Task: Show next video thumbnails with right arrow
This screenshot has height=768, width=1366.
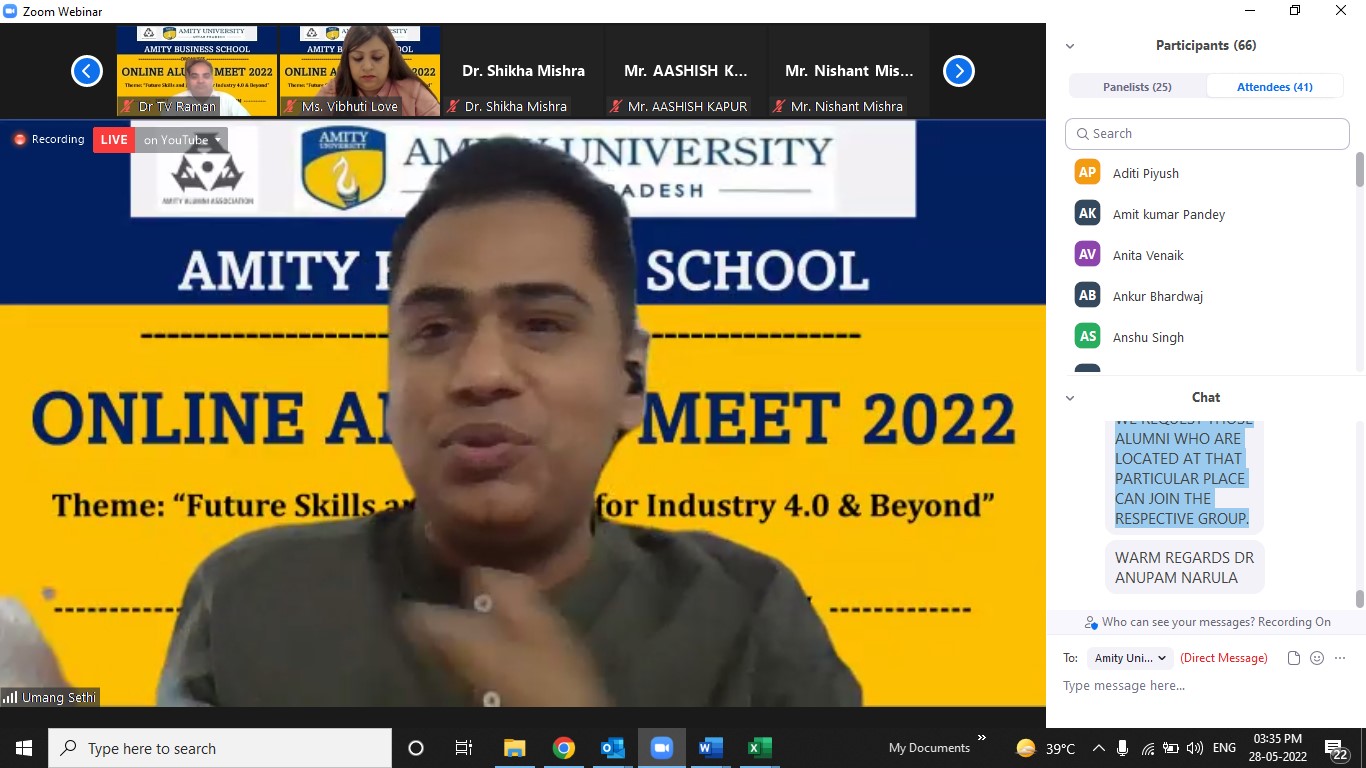Action: pos(959,71)
